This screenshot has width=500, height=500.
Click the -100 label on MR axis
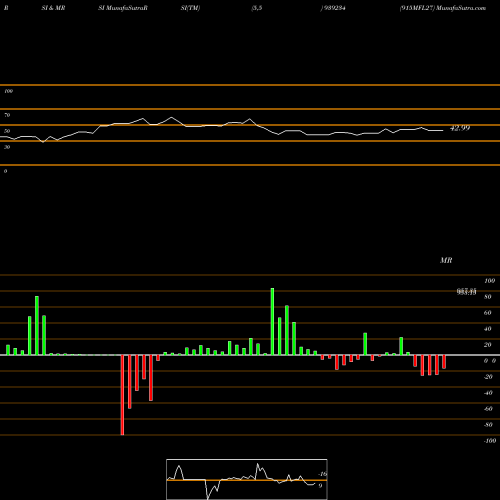click(490, 441)
